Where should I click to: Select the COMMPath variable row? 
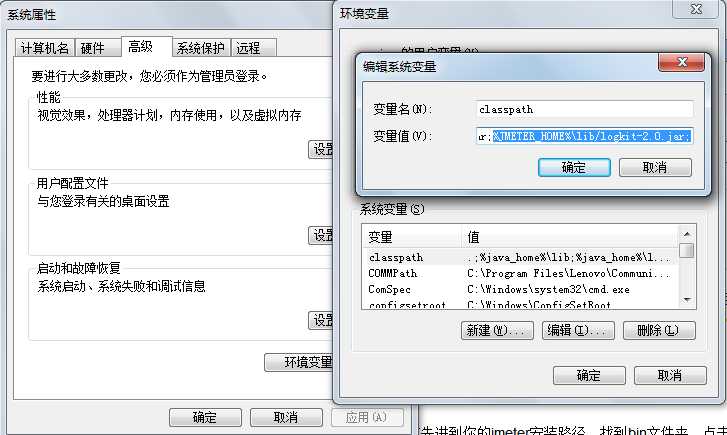519,274
